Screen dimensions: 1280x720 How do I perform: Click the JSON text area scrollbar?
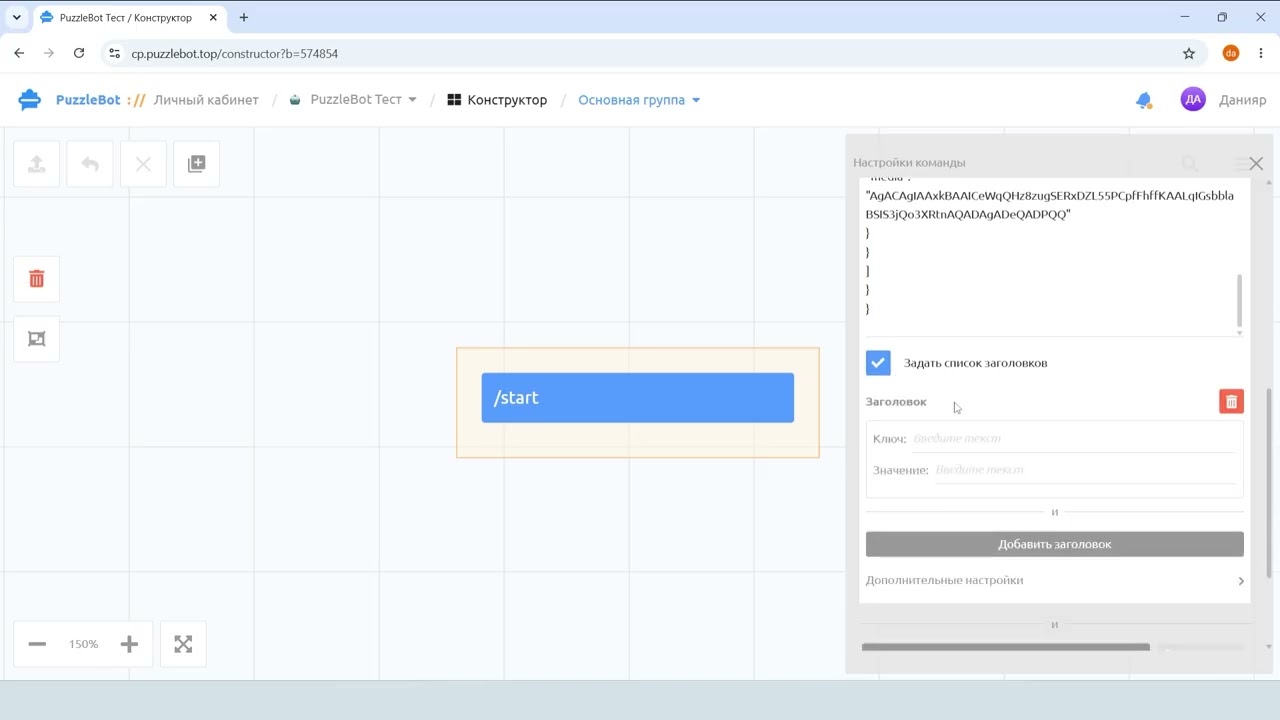pyautogui.click(x=1240, y=299)
